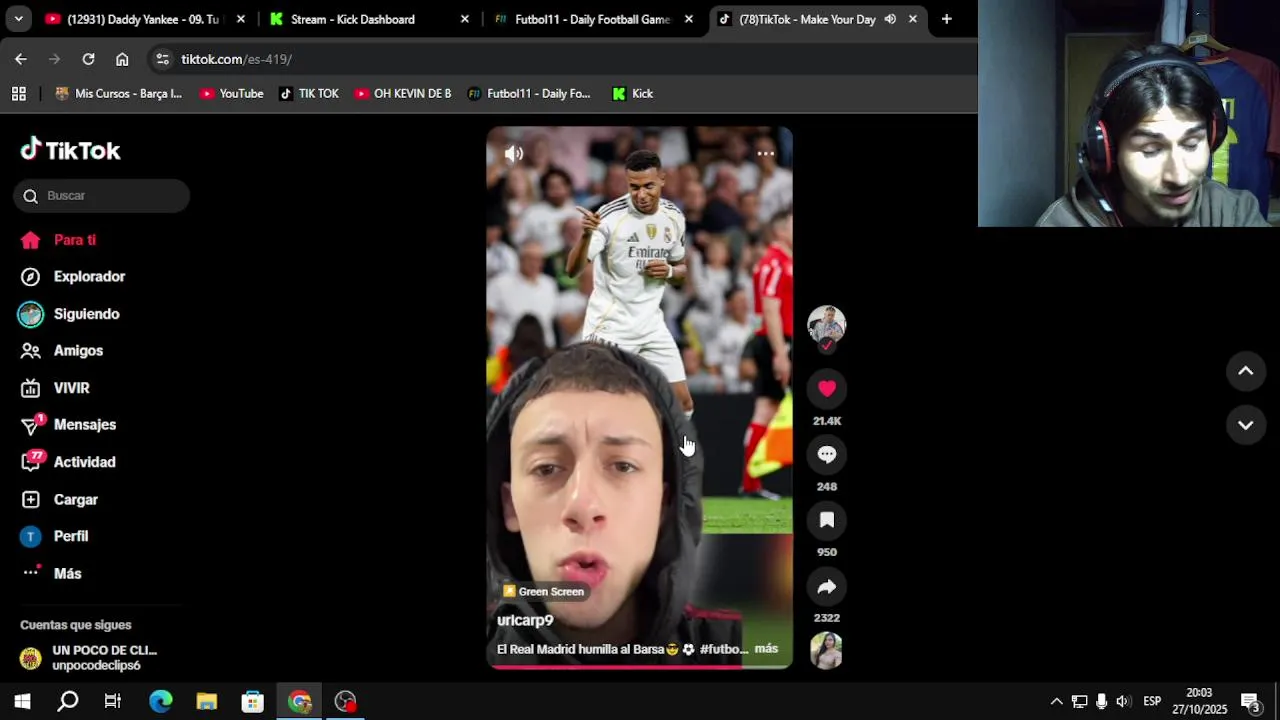Open Mis Cursos - Barça bookmark
This screenshot has width=1280, height=720.
coord(119,94)
